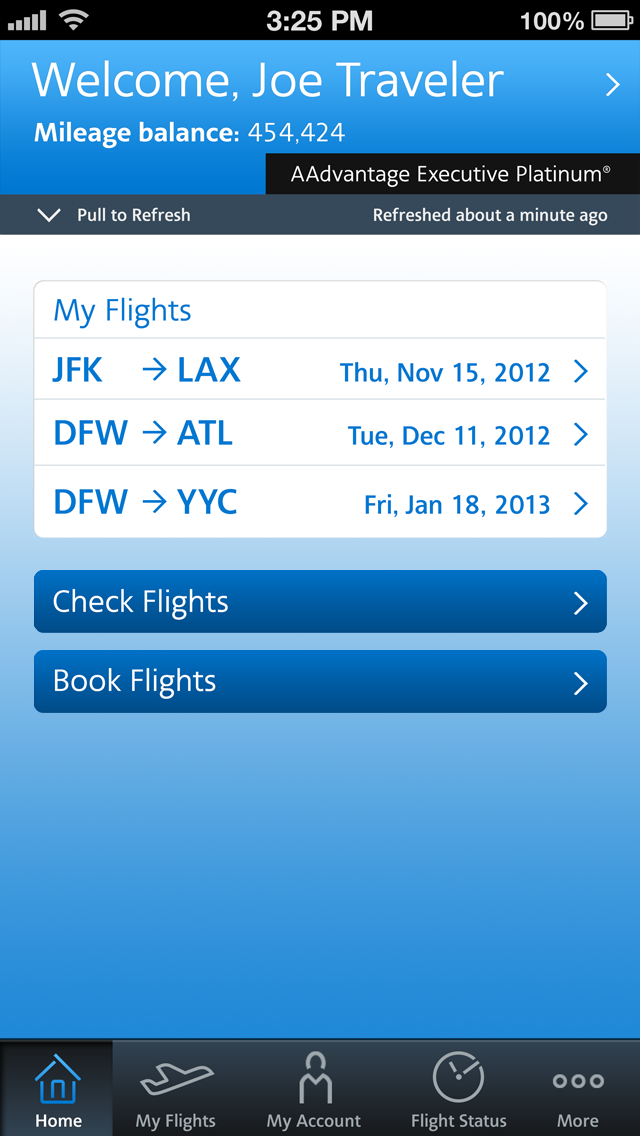The width and height of the screenshot is (640, 1136).
Task: Open DFW to ATL flight chevron
Action: [x=581, y=435]
